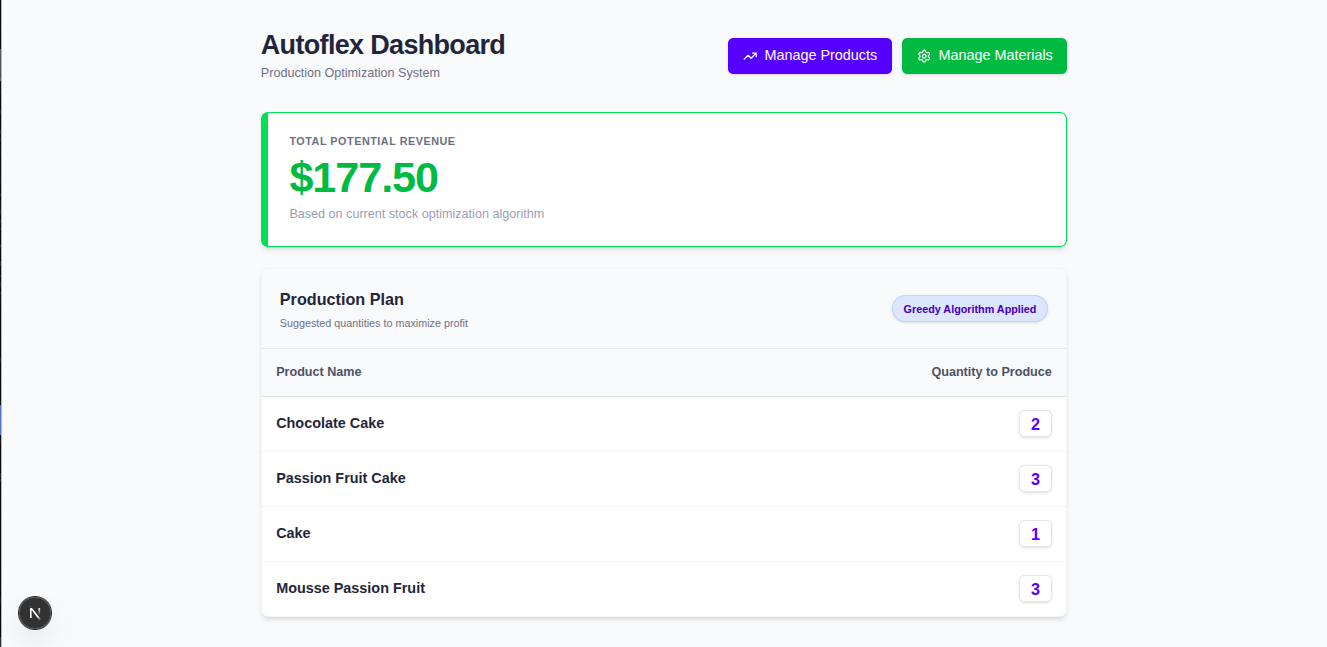The width and height of the screenshot is (1327, 647).
Task: Click the Manage Products button label
Action: coord(820,56)
